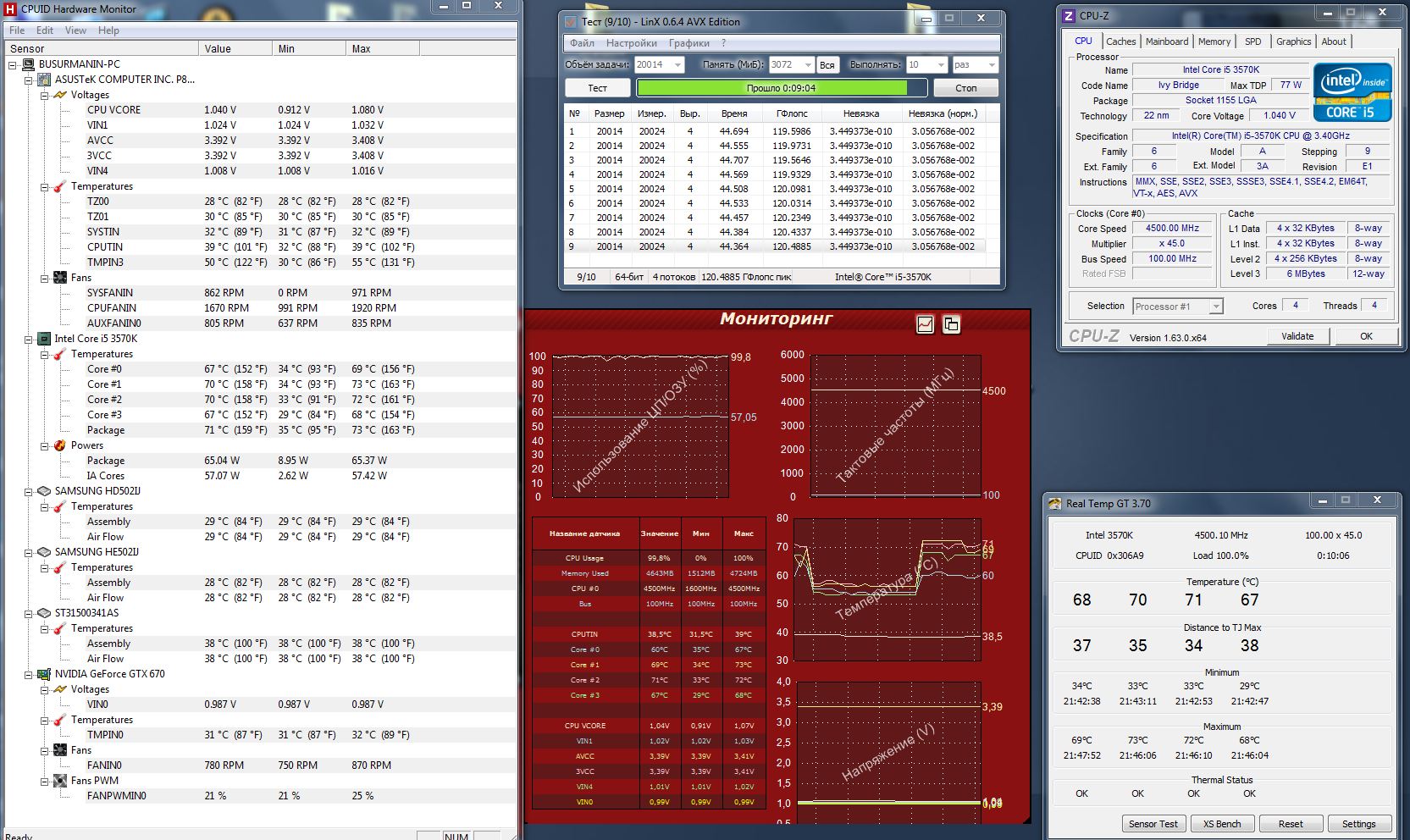This screenshot has width=1410, height=840.
Task: Click the Max column header in HWMonitor
Action: [x=383, y=49]
